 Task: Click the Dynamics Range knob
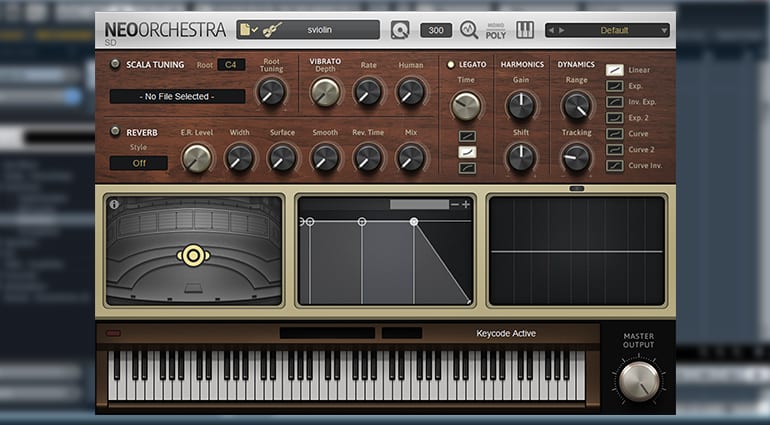(577, 106)
